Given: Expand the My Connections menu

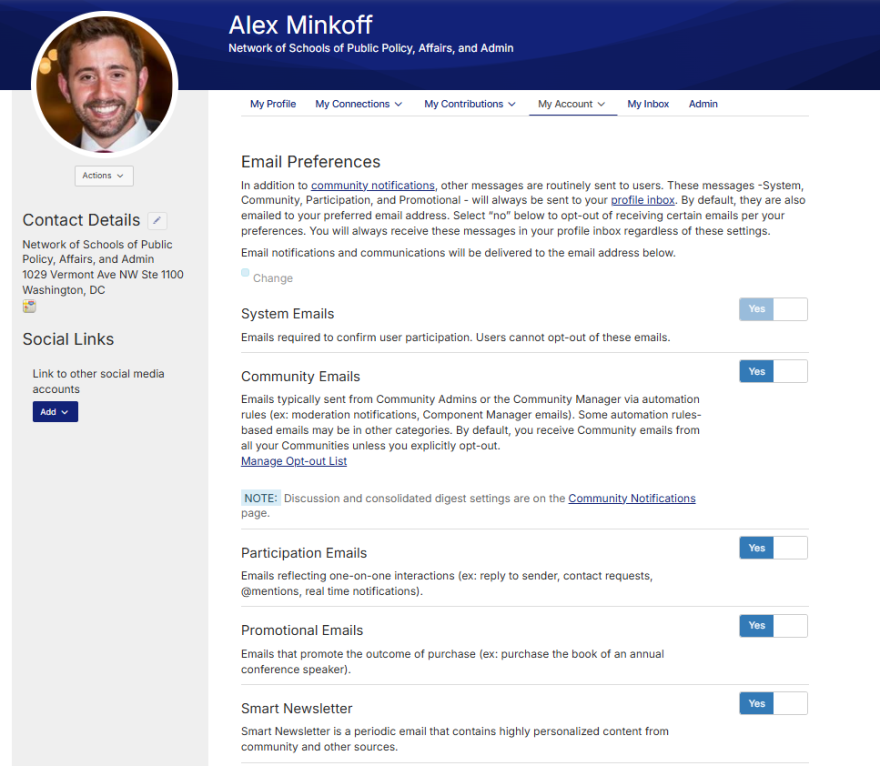Looking at the screenshot, I should tap(358, 104).
